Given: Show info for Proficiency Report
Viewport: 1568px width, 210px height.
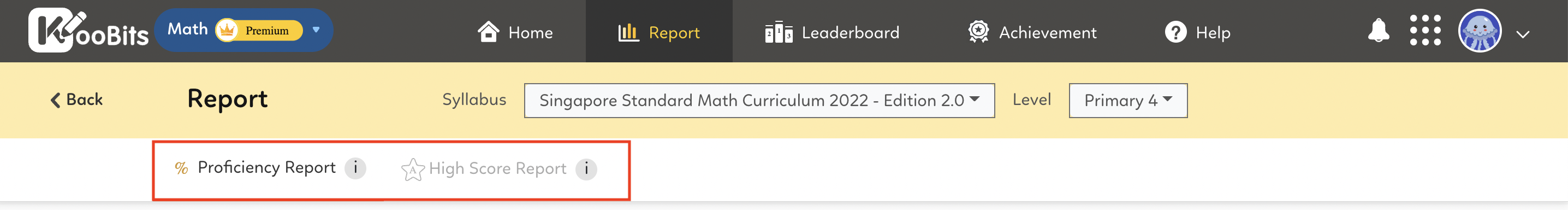Looking at the screenshot, I should (355, 167).
